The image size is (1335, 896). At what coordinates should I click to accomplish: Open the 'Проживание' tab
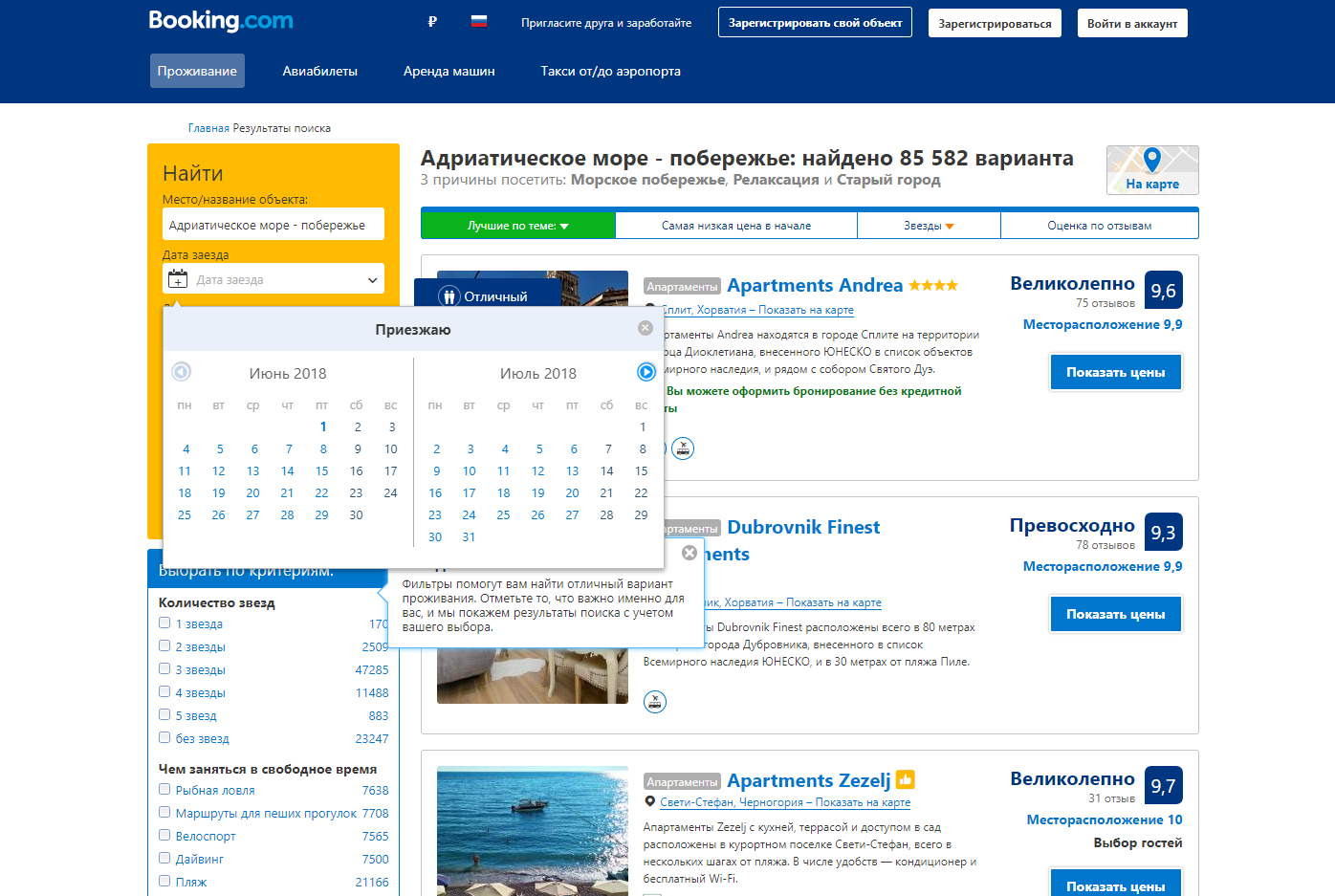[197, 71]
